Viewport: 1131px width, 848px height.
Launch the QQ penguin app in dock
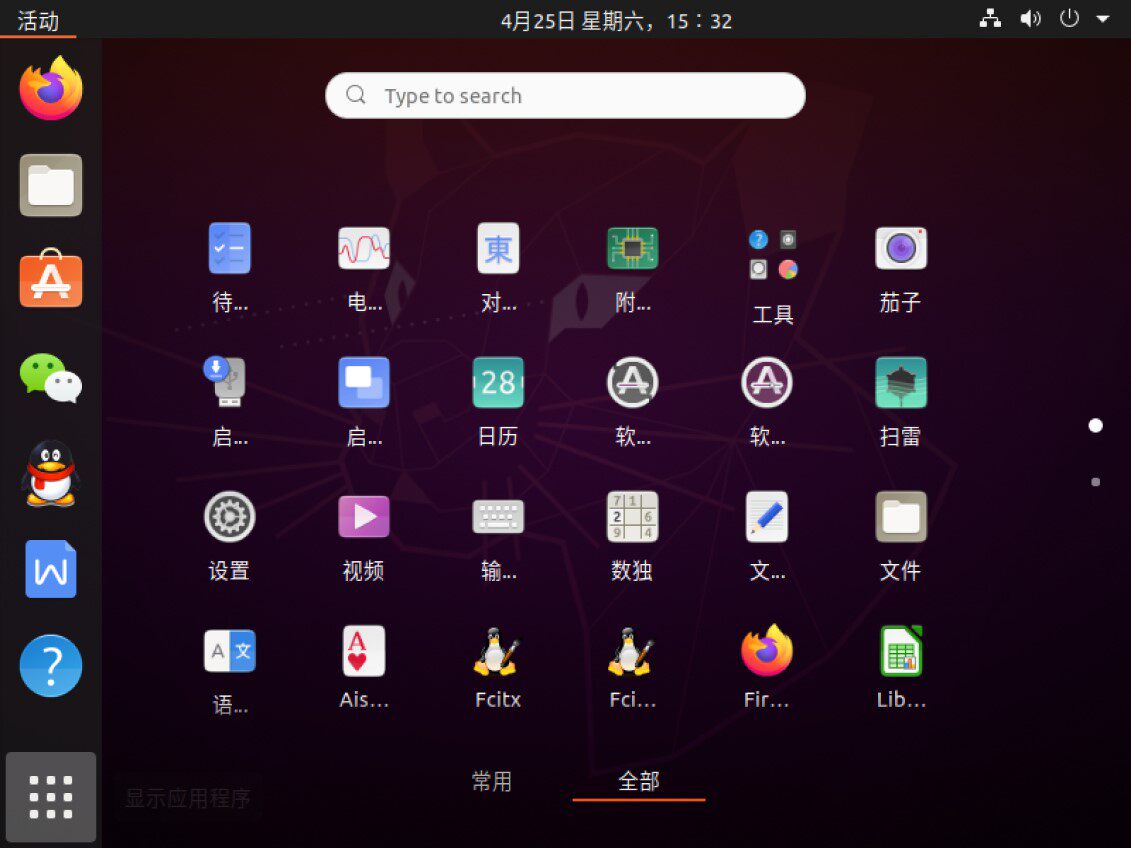click(x=50, y=473)
